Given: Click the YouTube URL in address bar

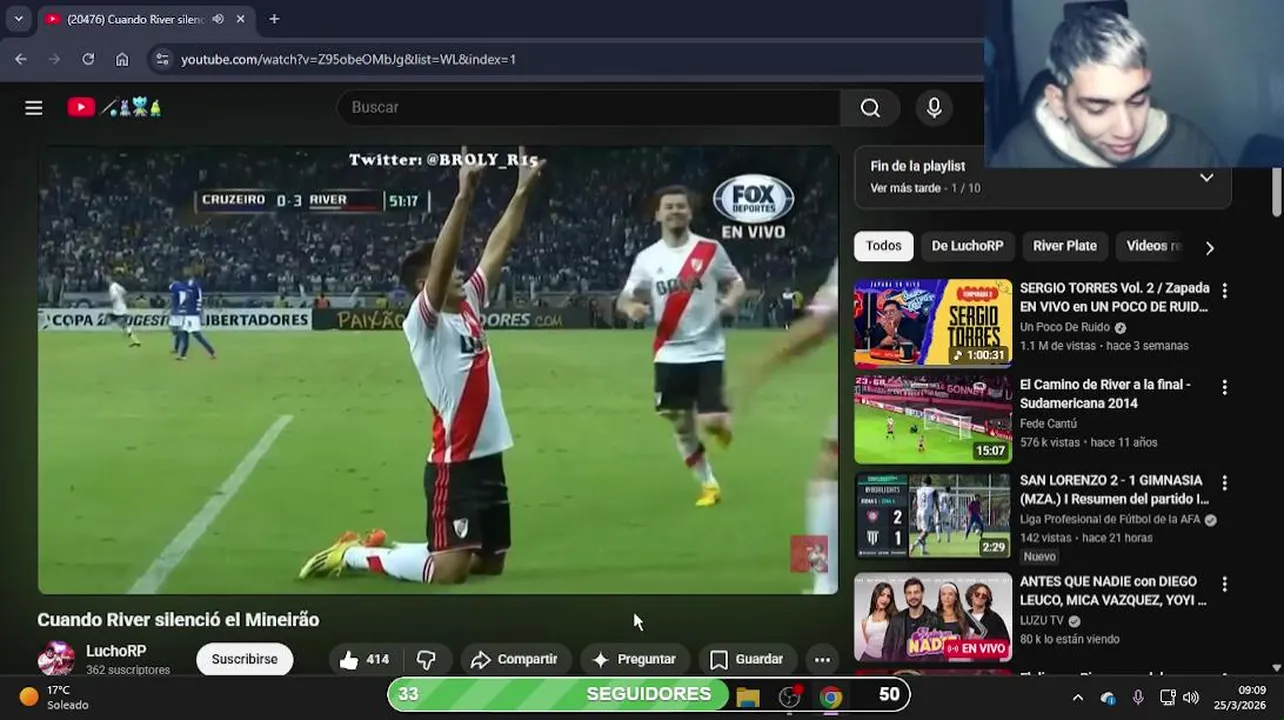Looking at the screenshot, I should (x=348, y=59).
